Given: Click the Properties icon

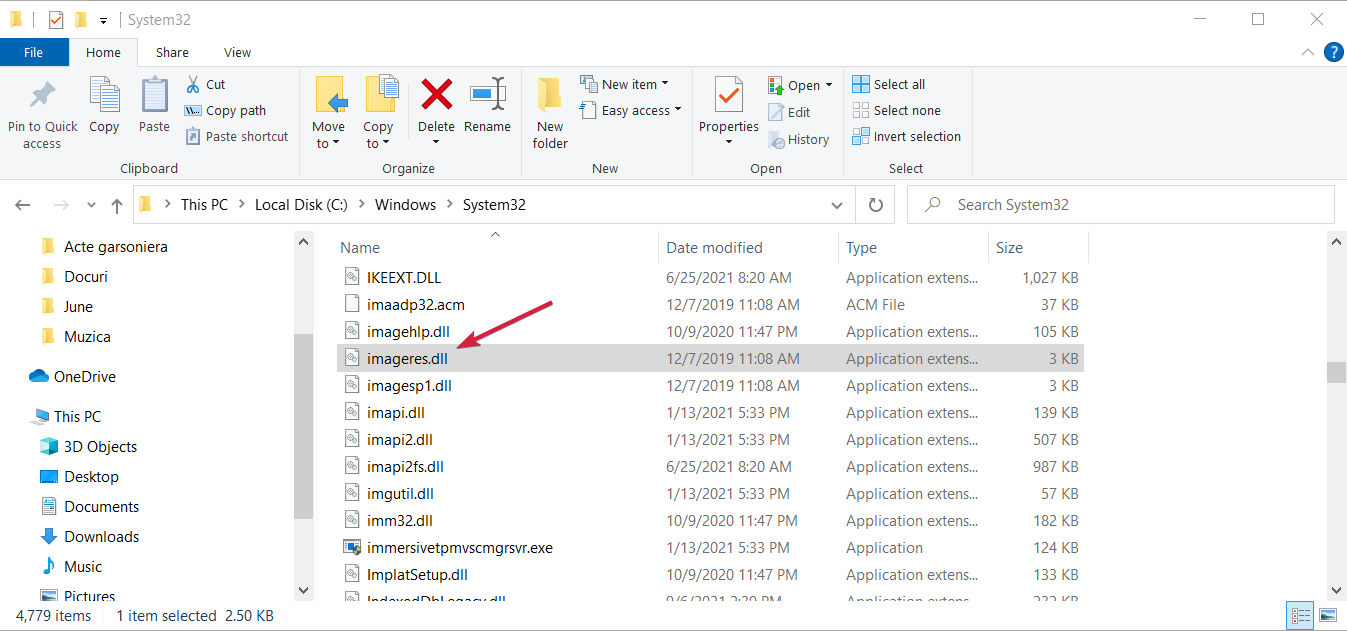Looking at the screenshot, I should click(x=729, y=95).
